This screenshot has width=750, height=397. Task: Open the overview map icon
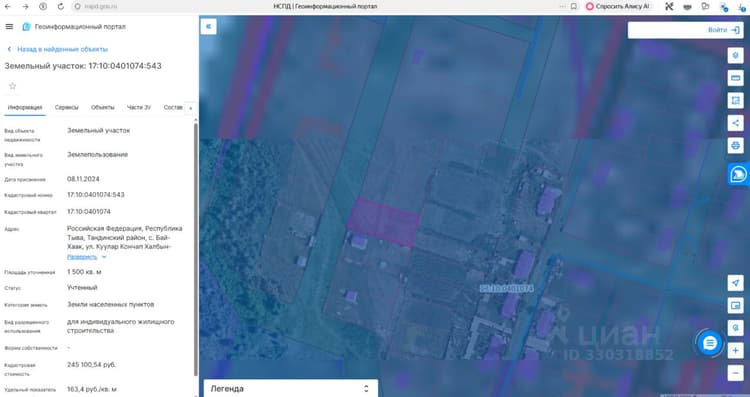[x=736, y=305]
